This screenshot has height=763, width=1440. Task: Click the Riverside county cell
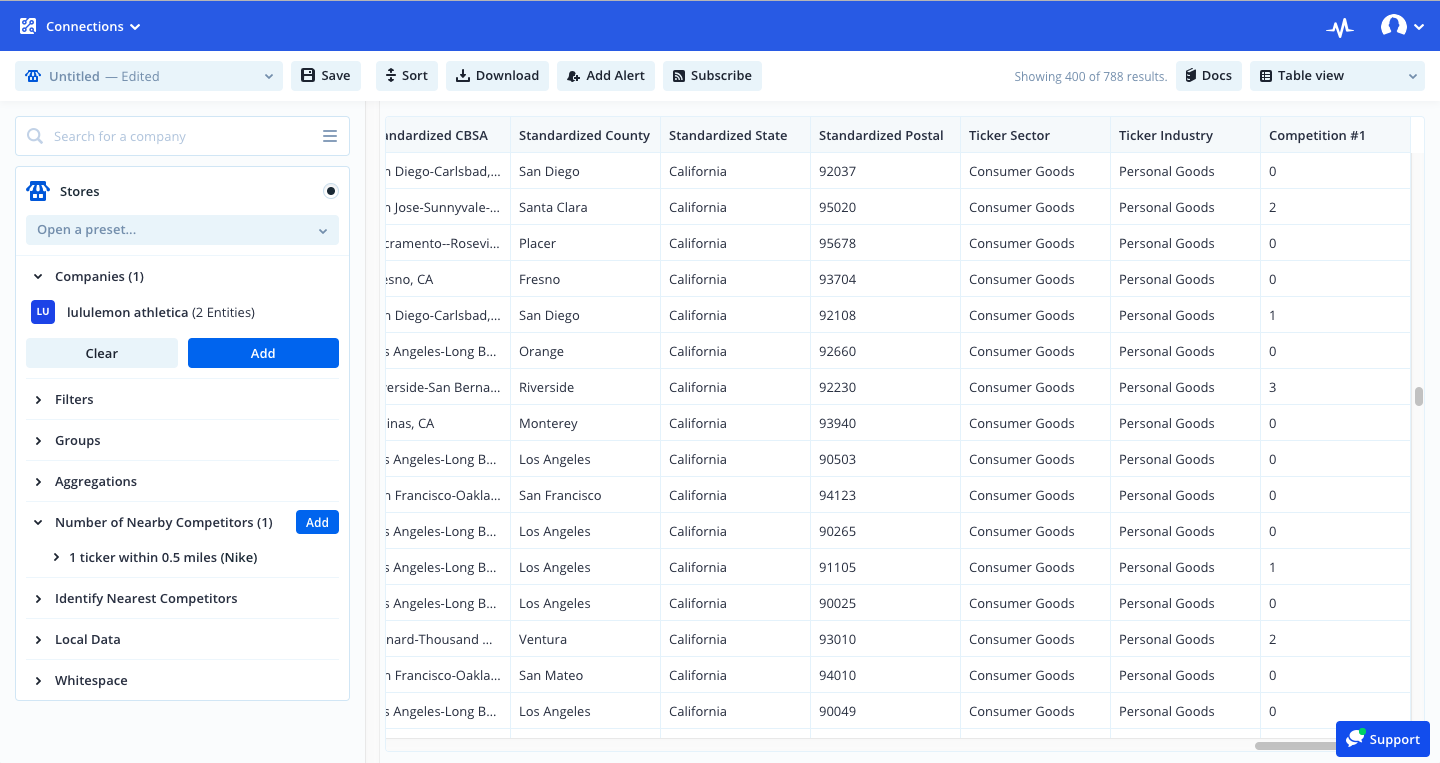pyautogui.click(x=585, y=387)
